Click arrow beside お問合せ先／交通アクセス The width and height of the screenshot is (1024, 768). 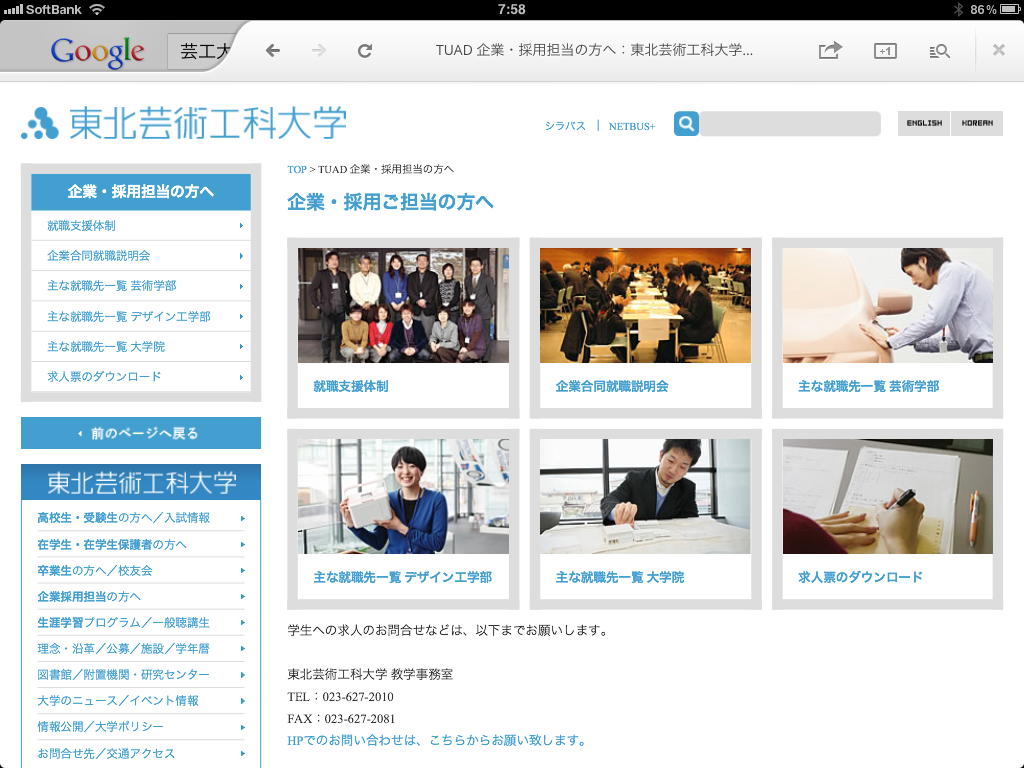pyautogui.click(x=242, y=754)
